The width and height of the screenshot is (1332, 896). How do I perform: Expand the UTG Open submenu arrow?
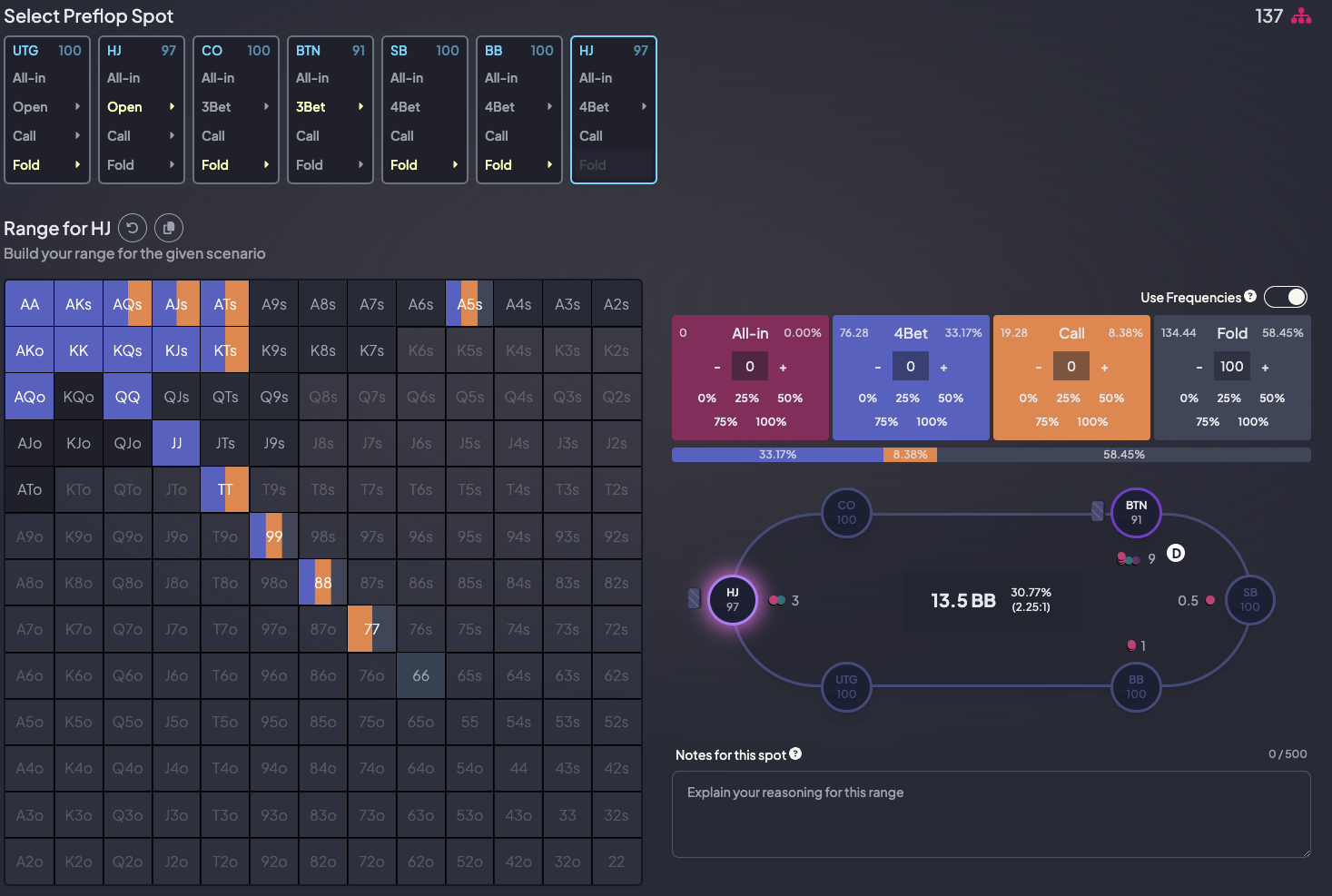77,106
